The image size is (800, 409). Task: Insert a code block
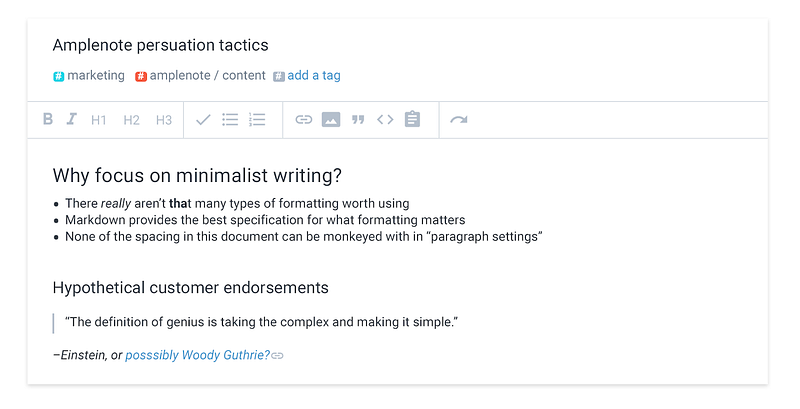tap(385, 120)
